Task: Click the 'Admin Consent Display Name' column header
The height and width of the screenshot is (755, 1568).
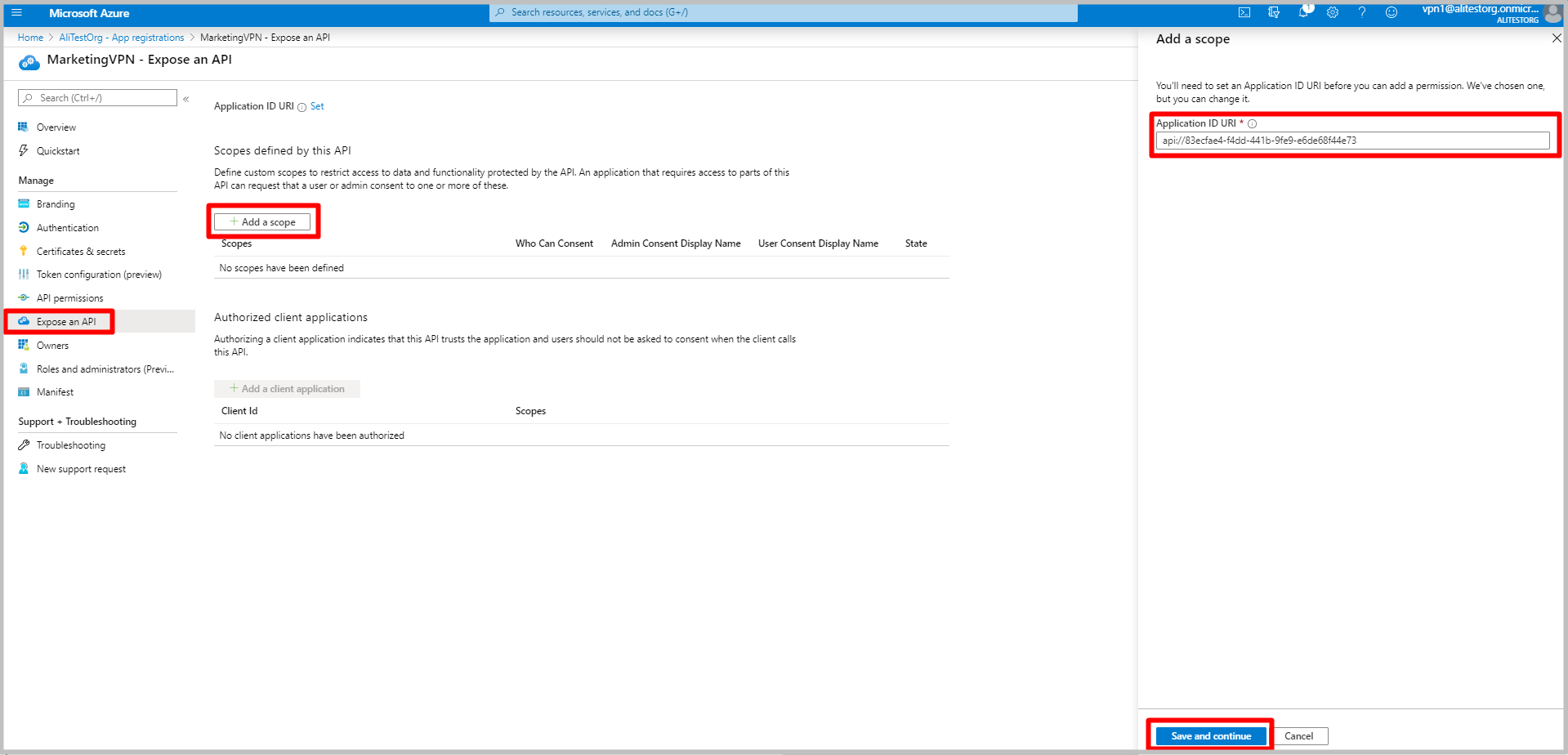Action: click(x=676, y=243)
